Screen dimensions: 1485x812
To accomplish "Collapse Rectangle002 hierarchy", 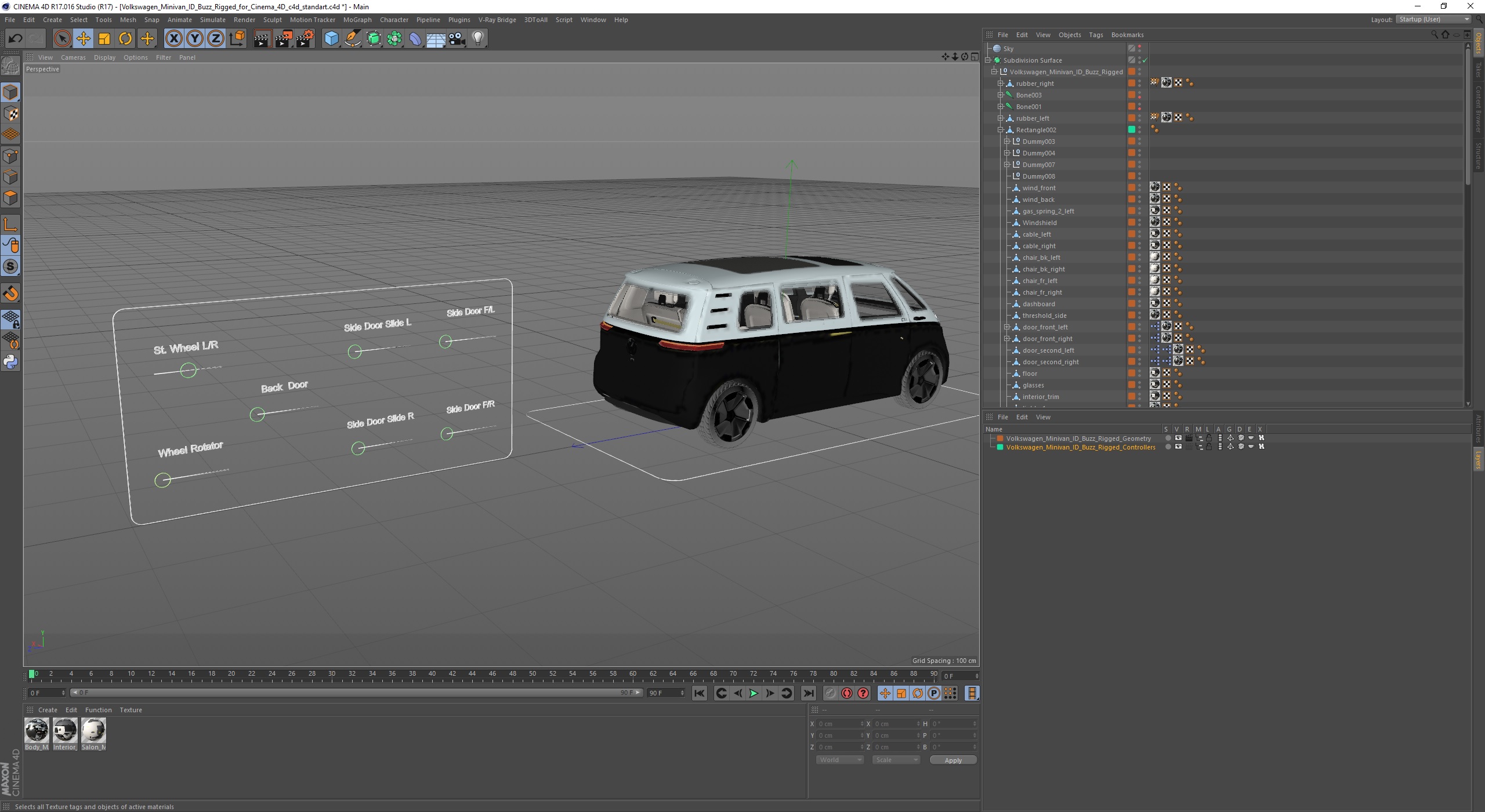I will tap(1001, 130).
